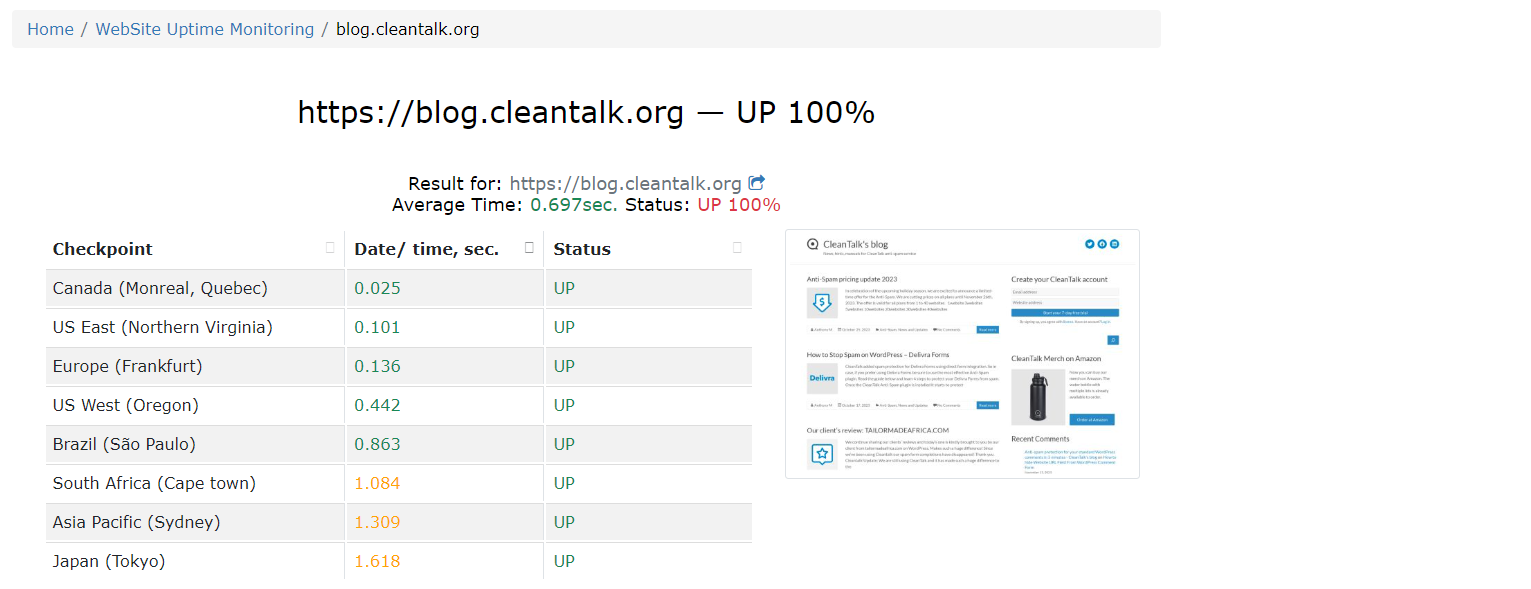Image resolution: width=1531 pixels, height=589 pixels.
Task: Select the Brazil (São Paulo) checkpoint row
Action: (x=124, y=444)
